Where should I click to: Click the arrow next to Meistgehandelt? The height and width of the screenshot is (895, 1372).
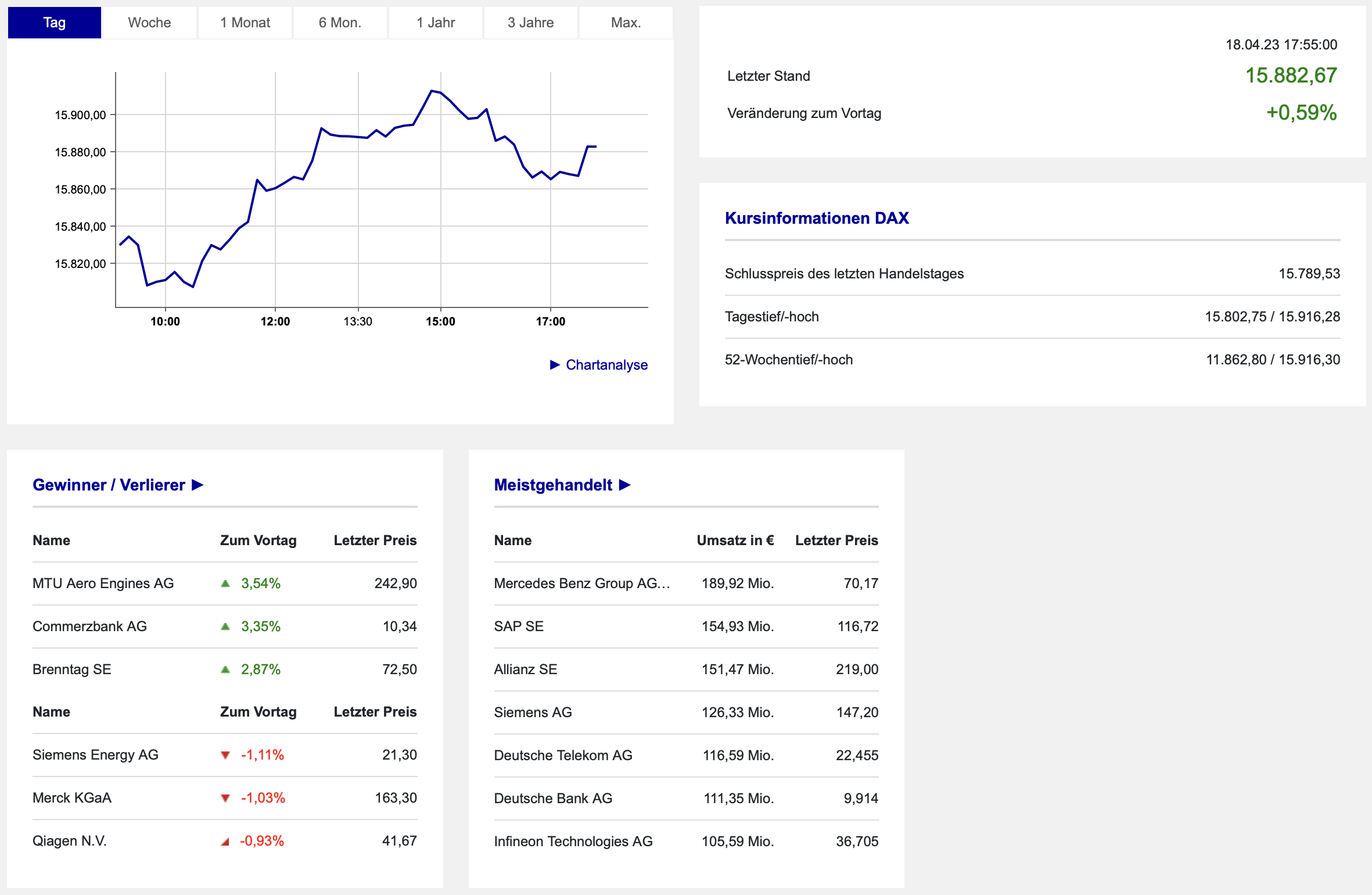(x=624, y=485)
